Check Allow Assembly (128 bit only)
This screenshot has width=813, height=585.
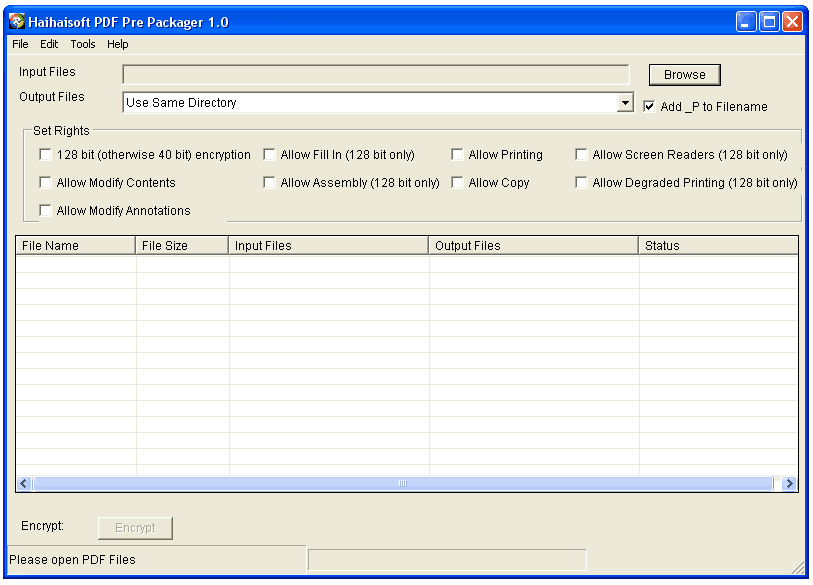tap(269, 183)
